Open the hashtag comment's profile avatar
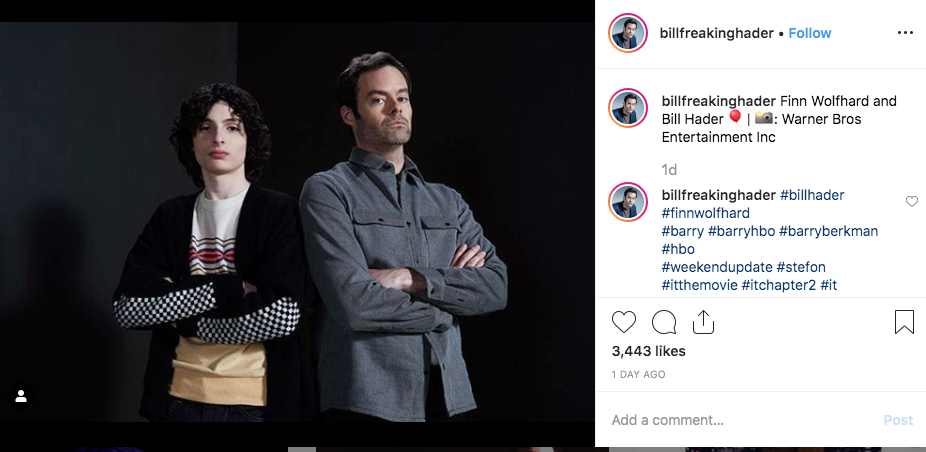926x452 pixels. click(628, 202)
